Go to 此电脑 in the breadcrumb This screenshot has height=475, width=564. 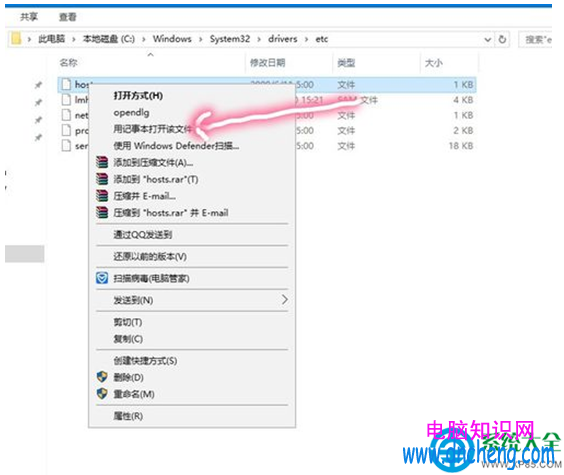[x=51, y=39]
